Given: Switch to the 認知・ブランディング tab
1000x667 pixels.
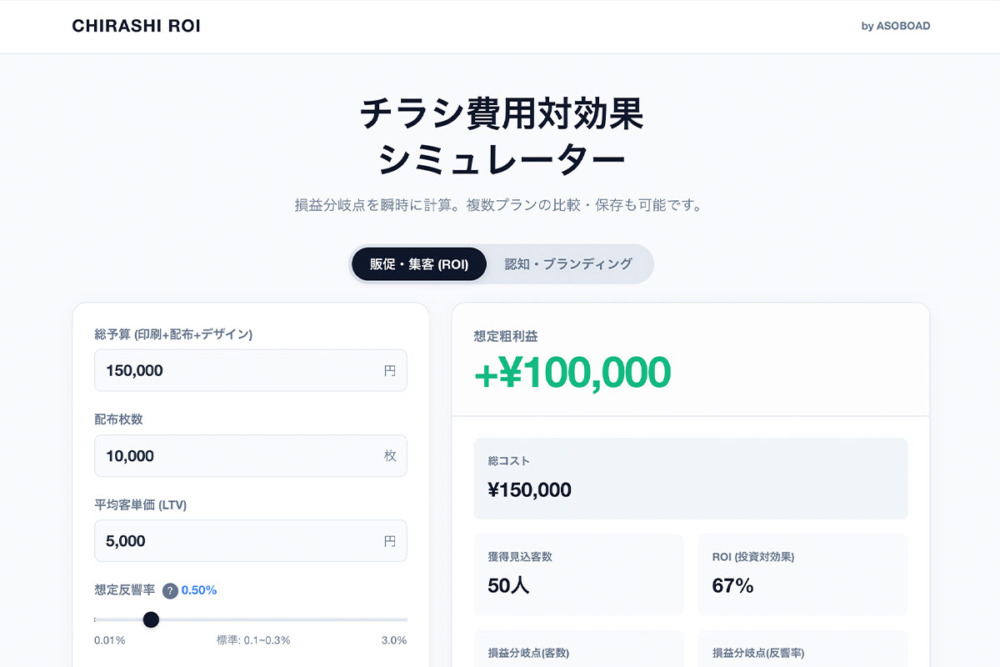Looking at the screenshot, I should (x=568, y=264).
